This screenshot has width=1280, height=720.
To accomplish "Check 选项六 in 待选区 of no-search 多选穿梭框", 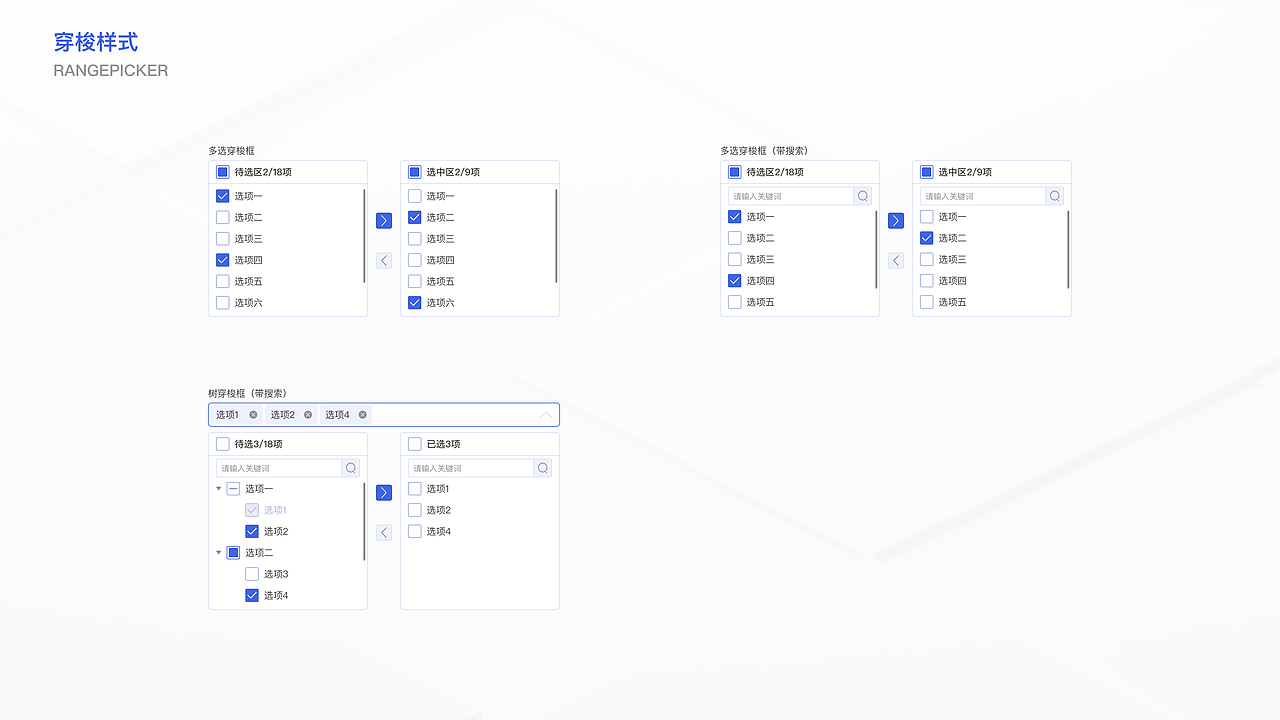I will point(223,303).
